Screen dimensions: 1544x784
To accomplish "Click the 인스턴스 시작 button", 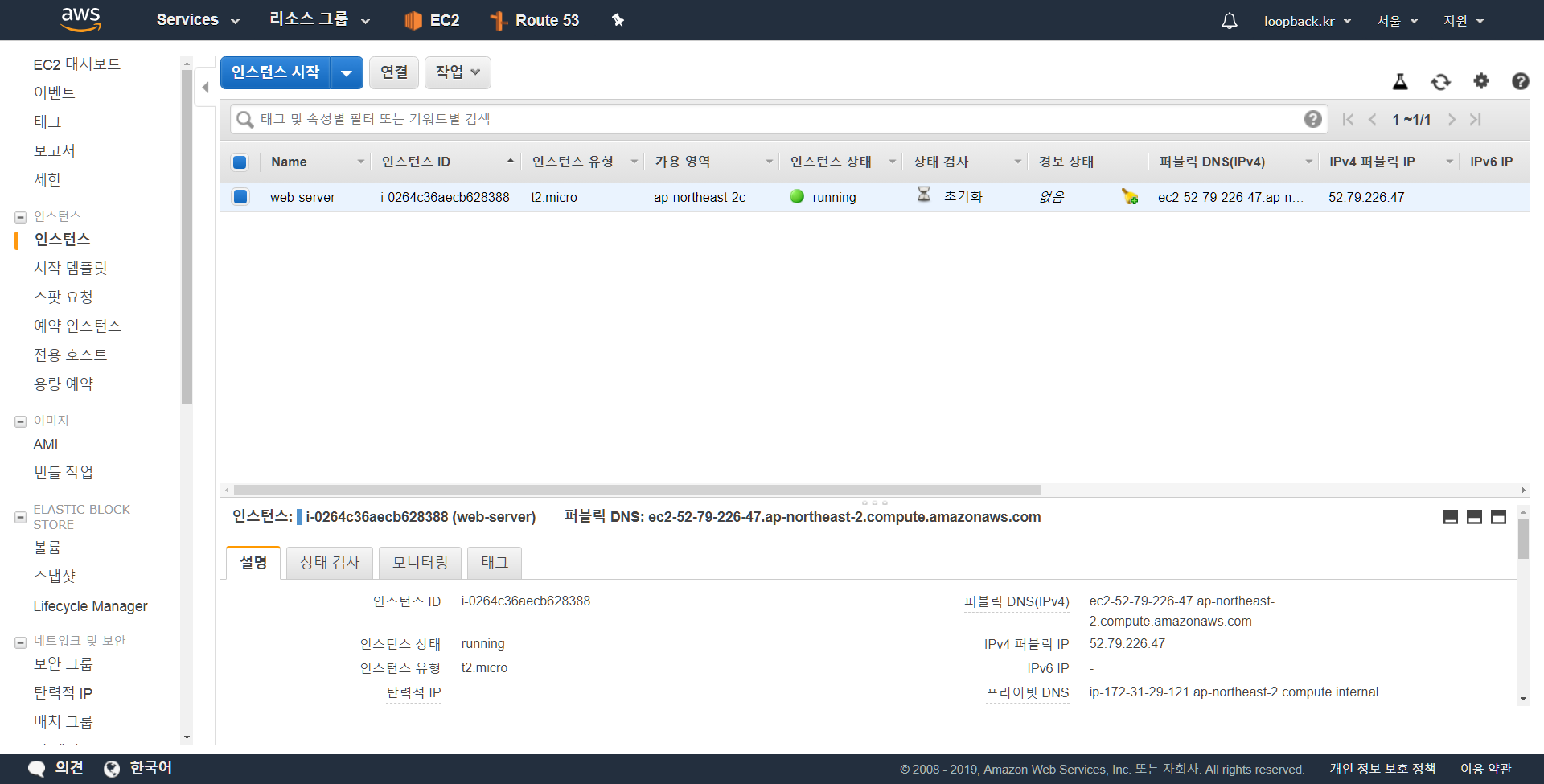I will pos(276,73).
